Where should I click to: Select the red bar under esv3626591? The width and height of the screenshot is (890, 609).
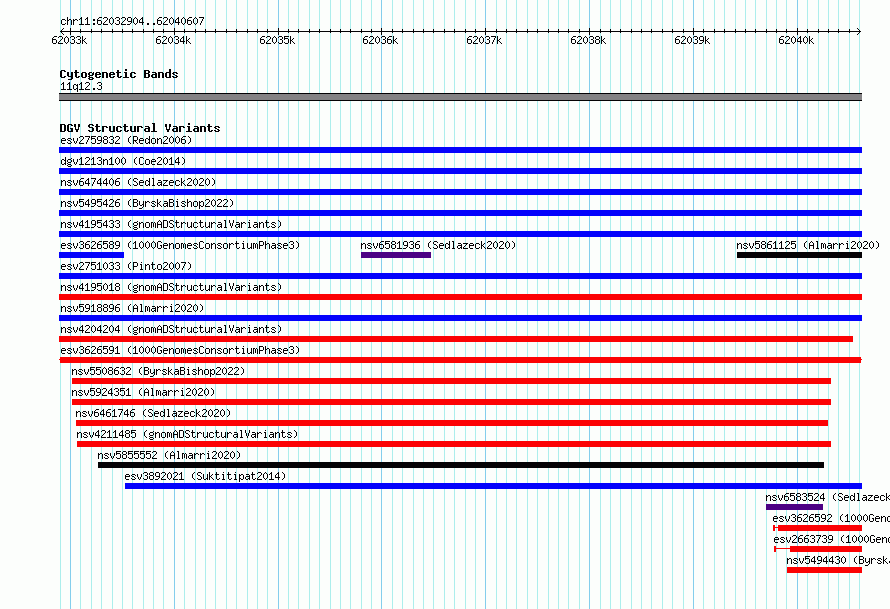pyautogui.click(x=460, y=360)
